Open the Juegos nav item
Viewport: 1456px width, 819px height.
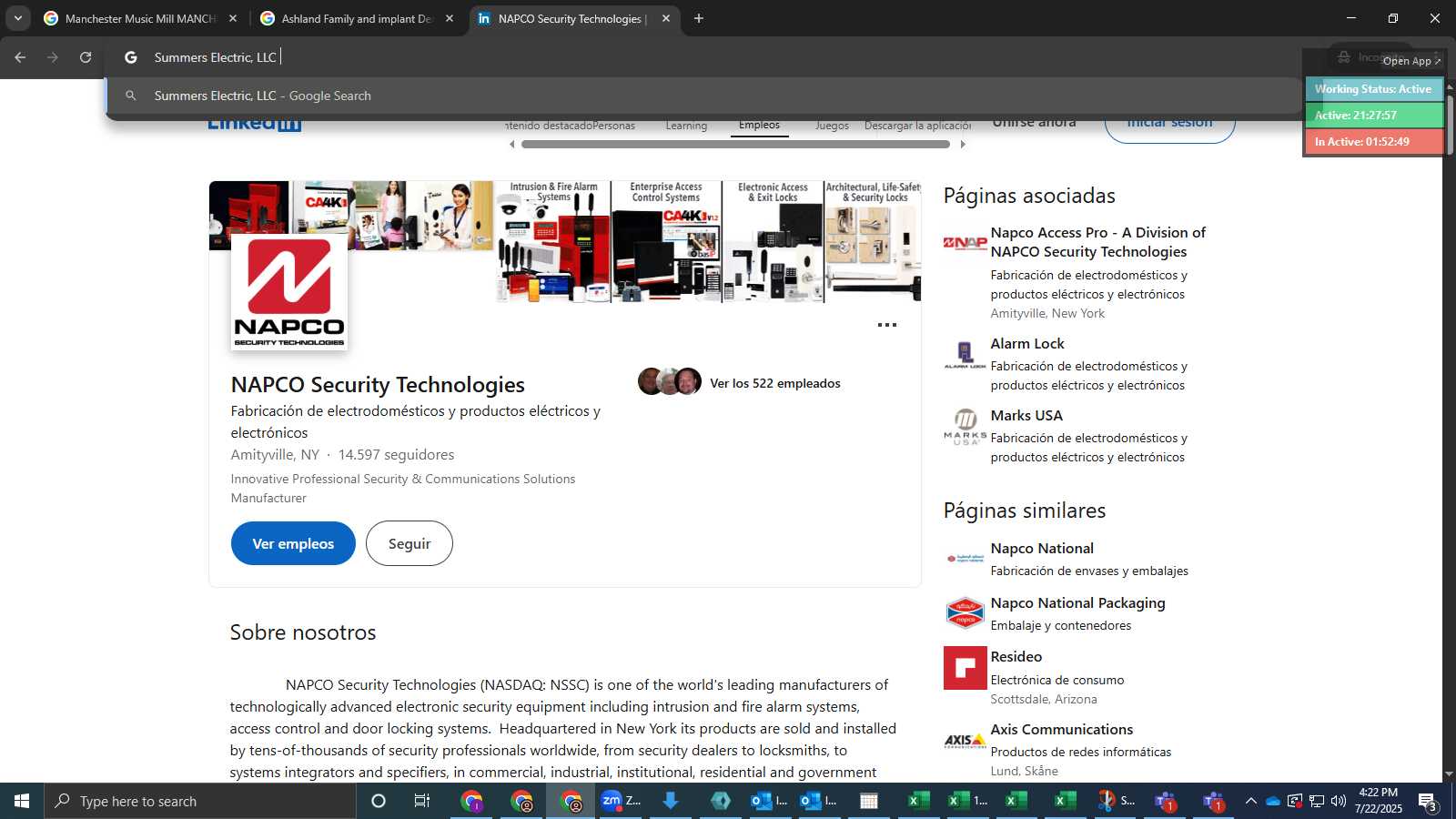(832, 126)
